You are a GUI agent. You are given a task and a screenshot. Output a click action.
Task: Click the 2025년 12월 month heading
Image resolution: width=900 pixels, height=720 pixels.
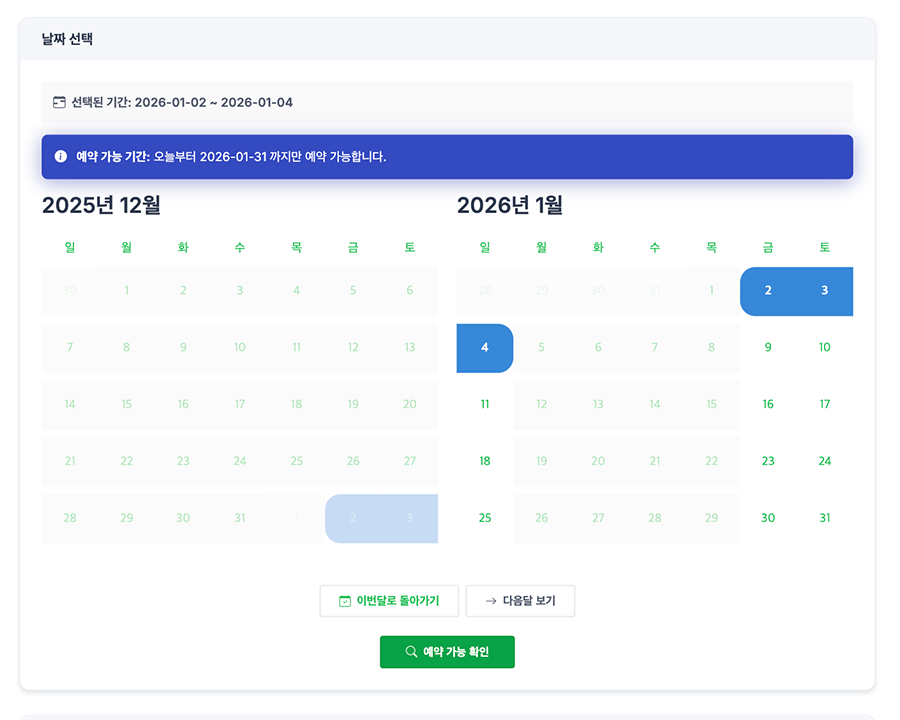pos(102,206)
